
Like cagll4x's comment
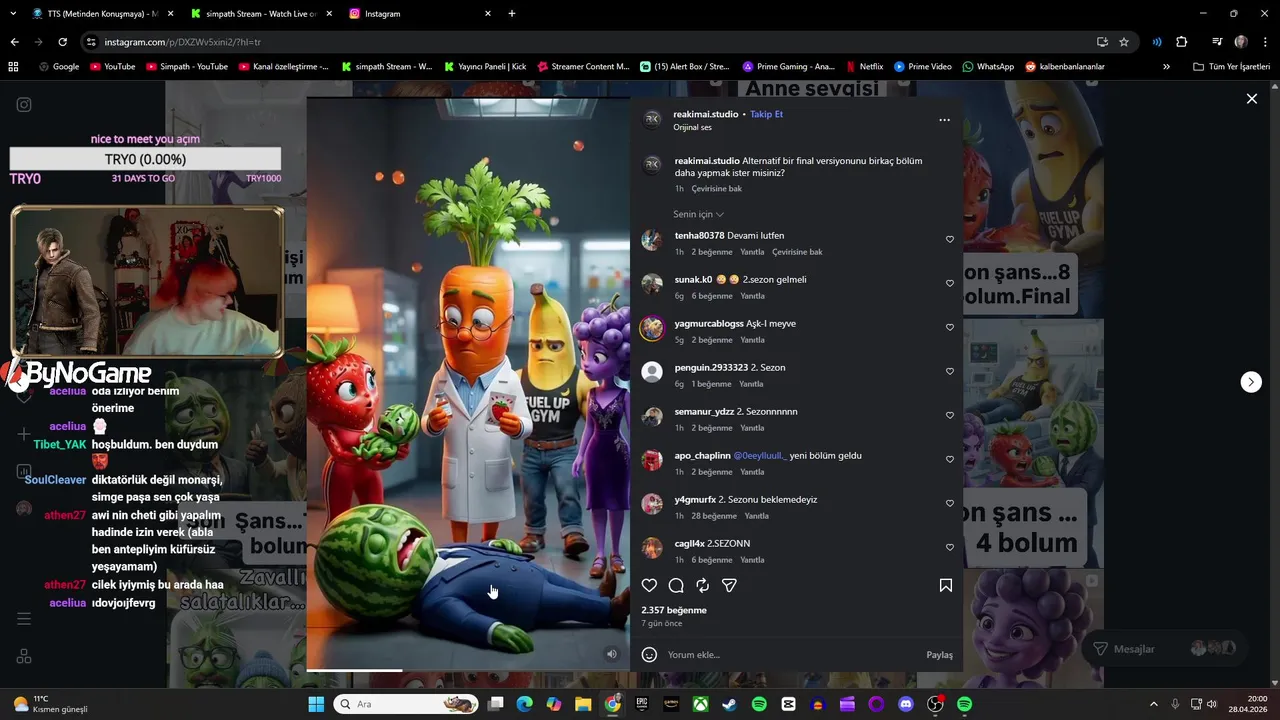click(x=950, y=548)
